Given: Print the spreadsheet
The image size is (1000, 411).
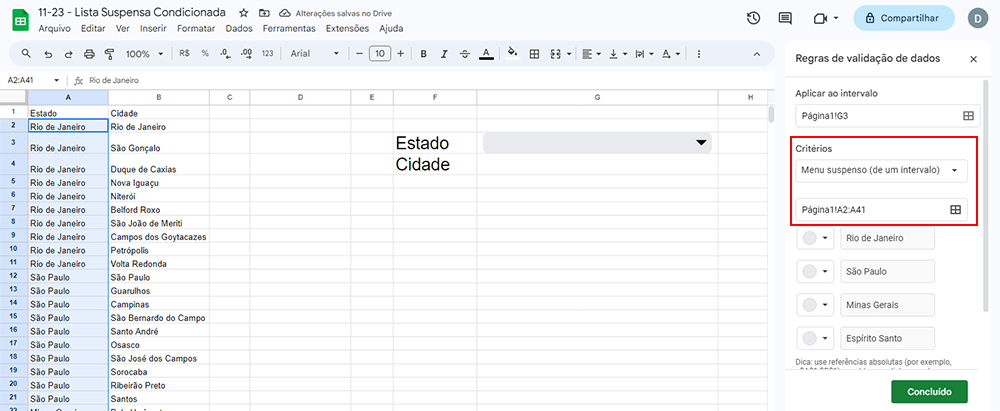Looking at the screenshot, I should pyautogui.click(x=89, y=54).
